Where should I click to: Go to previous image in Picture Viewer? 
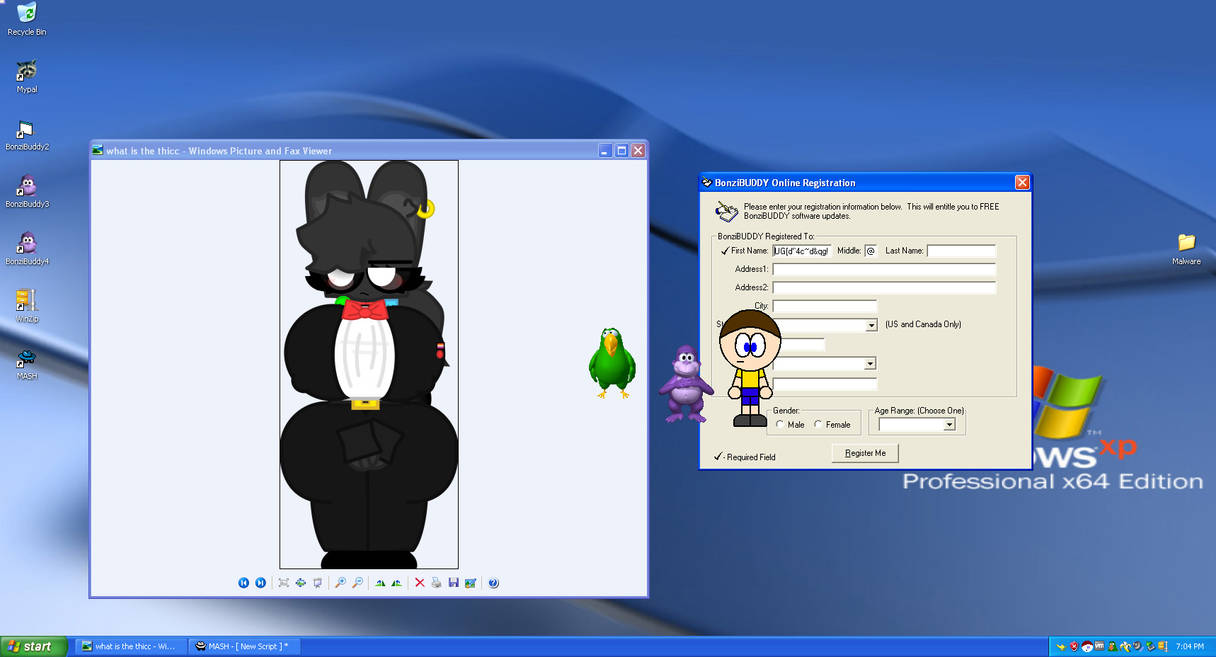click(x=244, y=583)
